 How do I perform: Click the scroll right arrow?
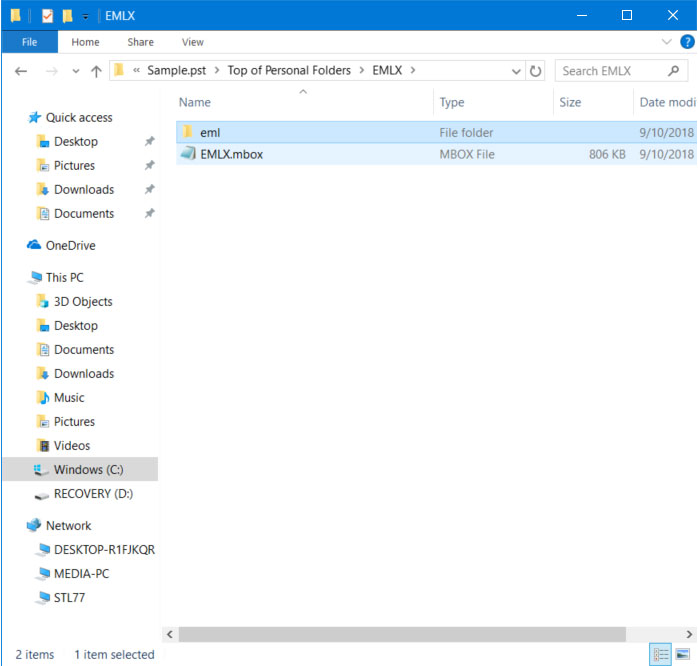689,634
